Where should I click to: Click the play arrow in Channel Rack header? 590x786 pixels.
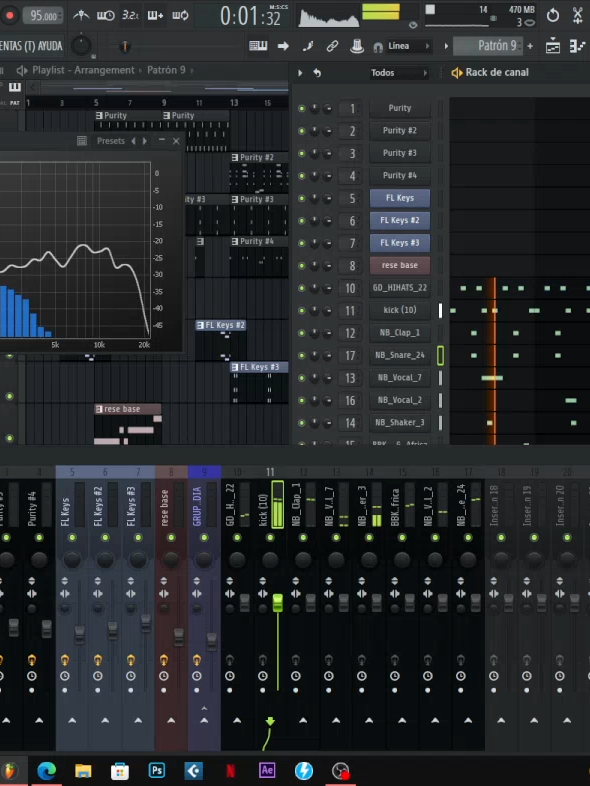(x=300, y=73)
